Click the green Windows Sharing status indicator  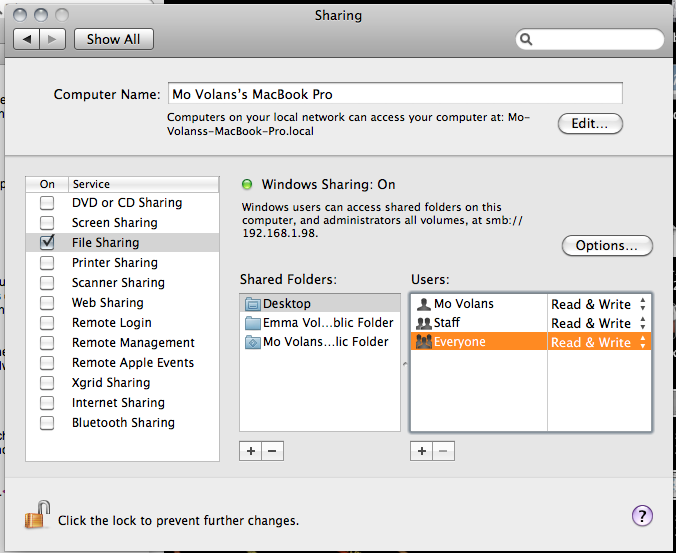click(x=247, y=184)
